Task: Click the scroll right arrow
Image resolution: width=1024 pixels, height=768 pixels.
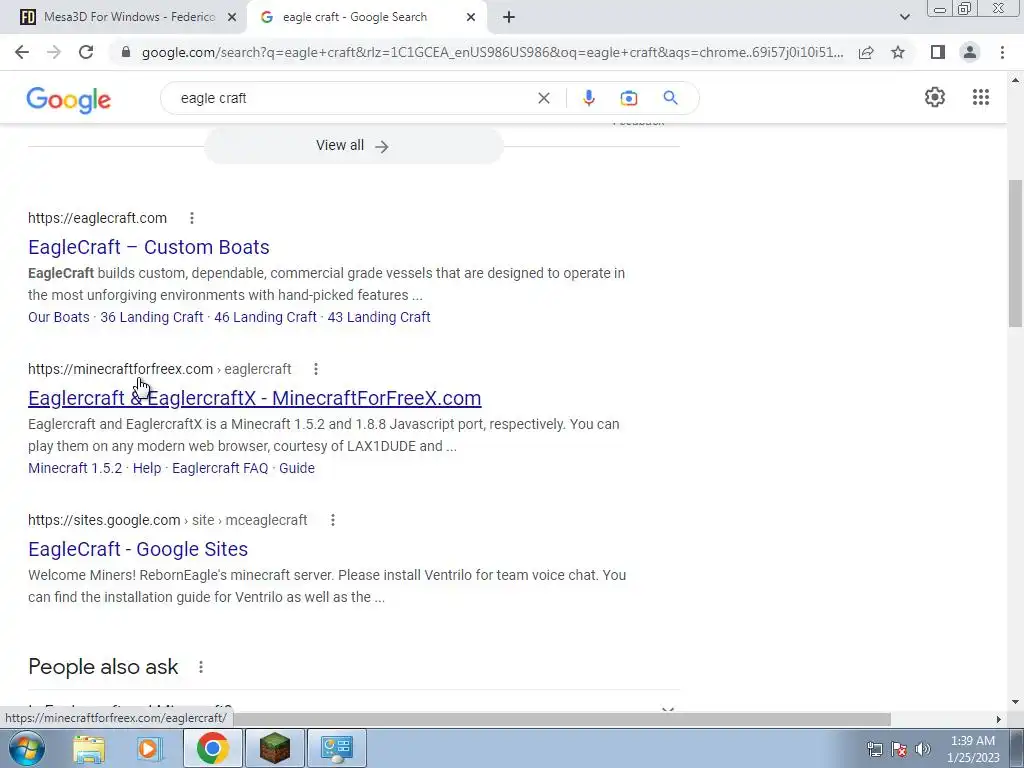Action: point(998,719)
